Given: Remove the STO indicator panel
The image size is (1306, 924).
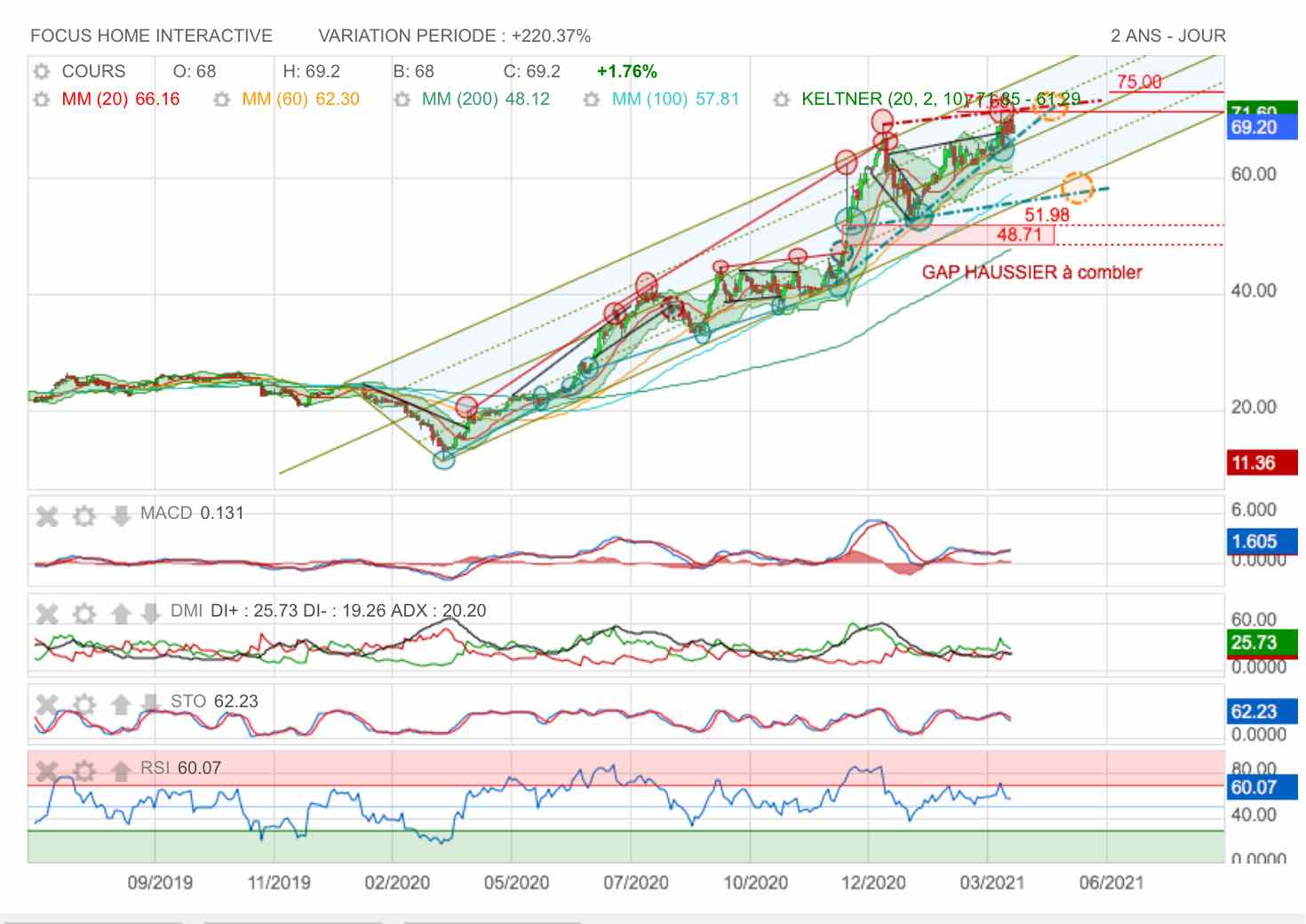Looking at the screenshot, I should 47,705.
